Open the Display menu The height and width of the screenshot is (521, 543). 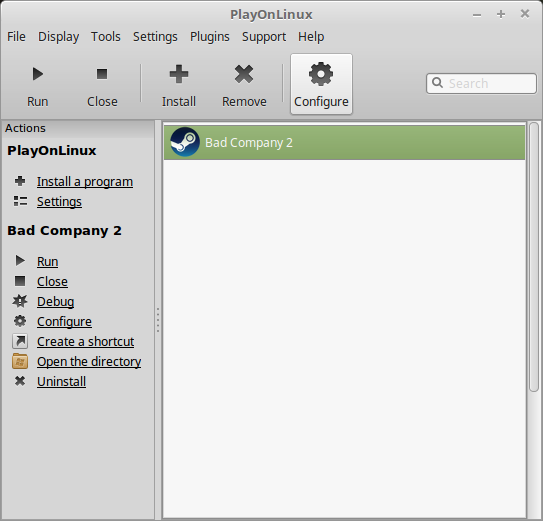point(59,36)
